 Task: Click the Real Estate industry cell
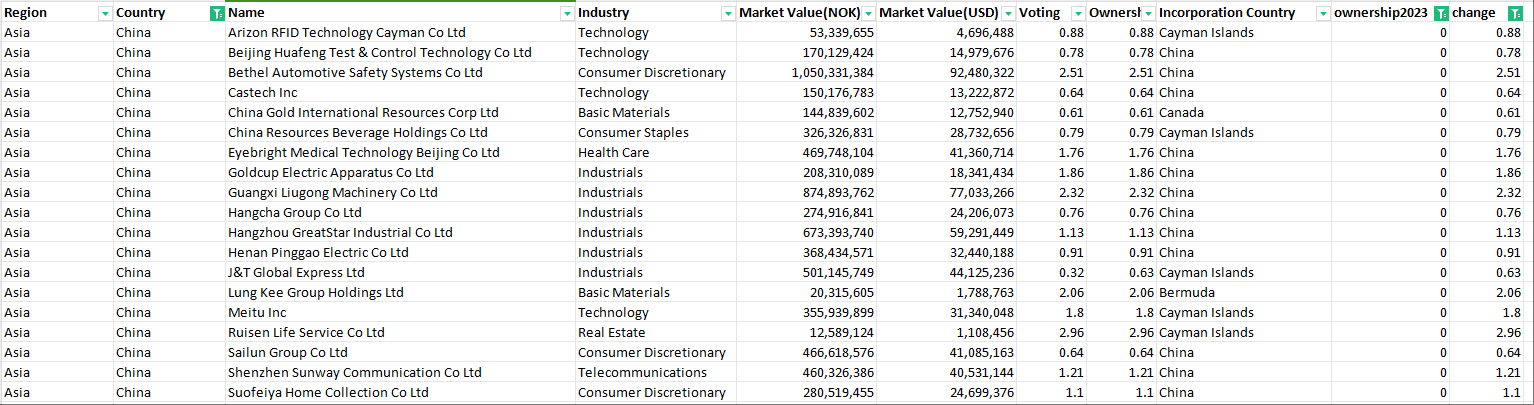click(611, 333)
